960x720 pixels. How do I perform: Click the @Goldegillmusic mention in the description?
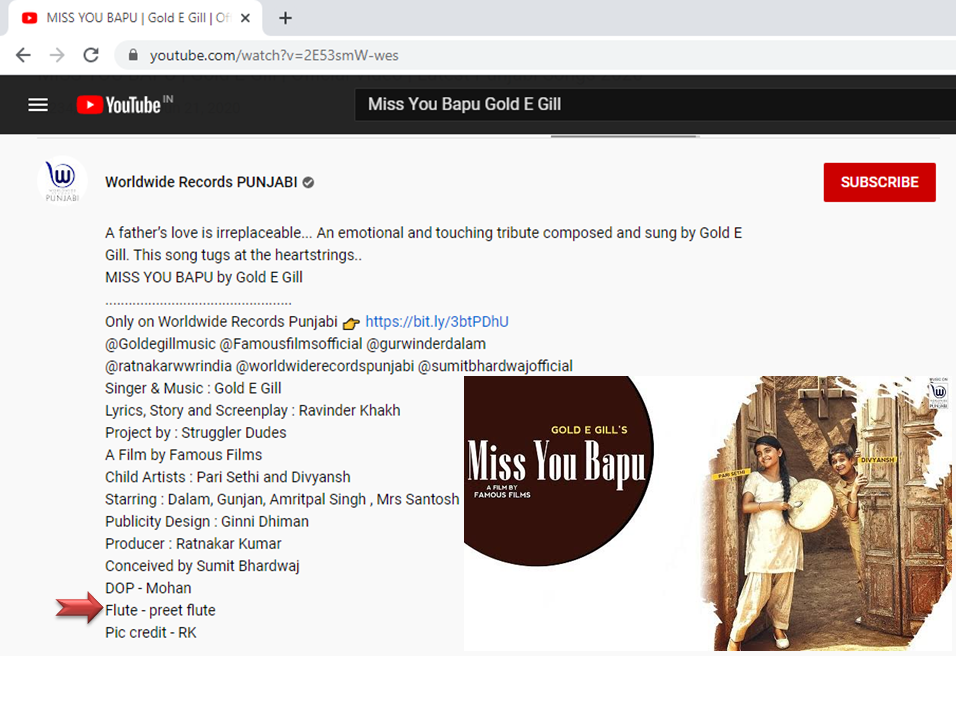160,344
